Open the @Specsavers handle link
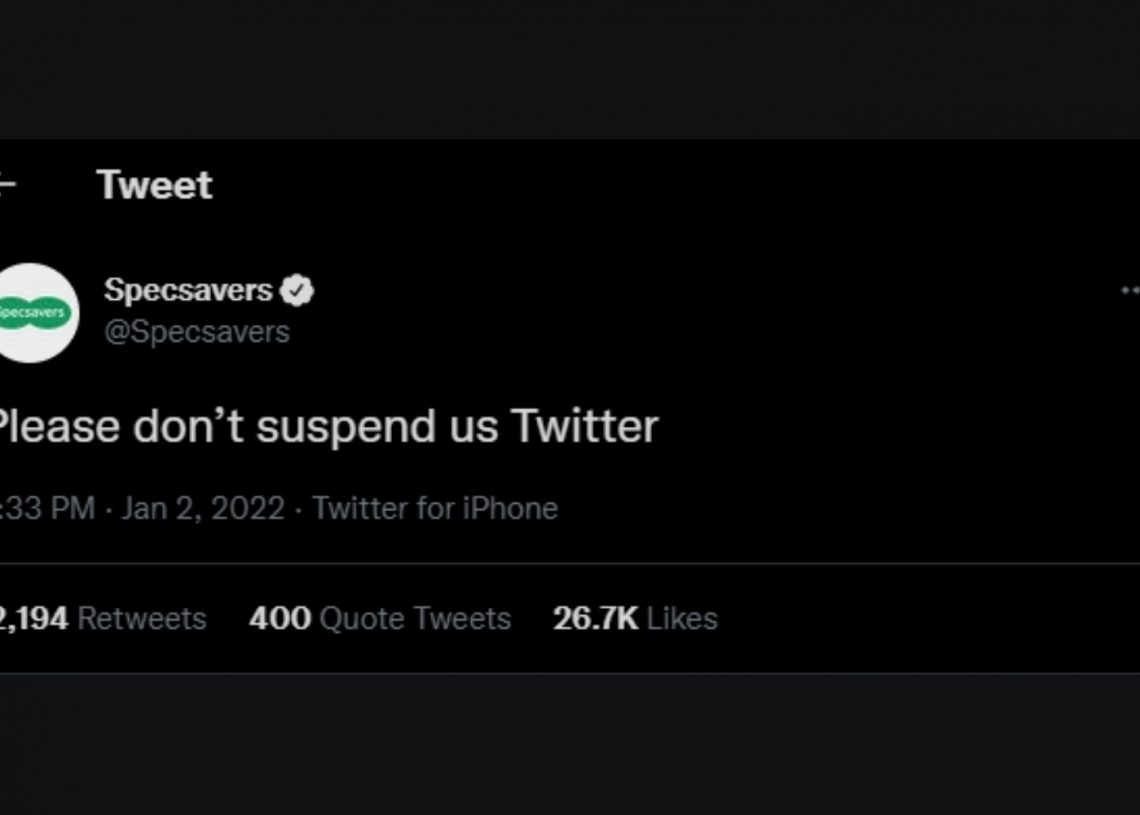Image resolution: width=1140 pixels, height=815 pixels. click(x=197, y=332)
